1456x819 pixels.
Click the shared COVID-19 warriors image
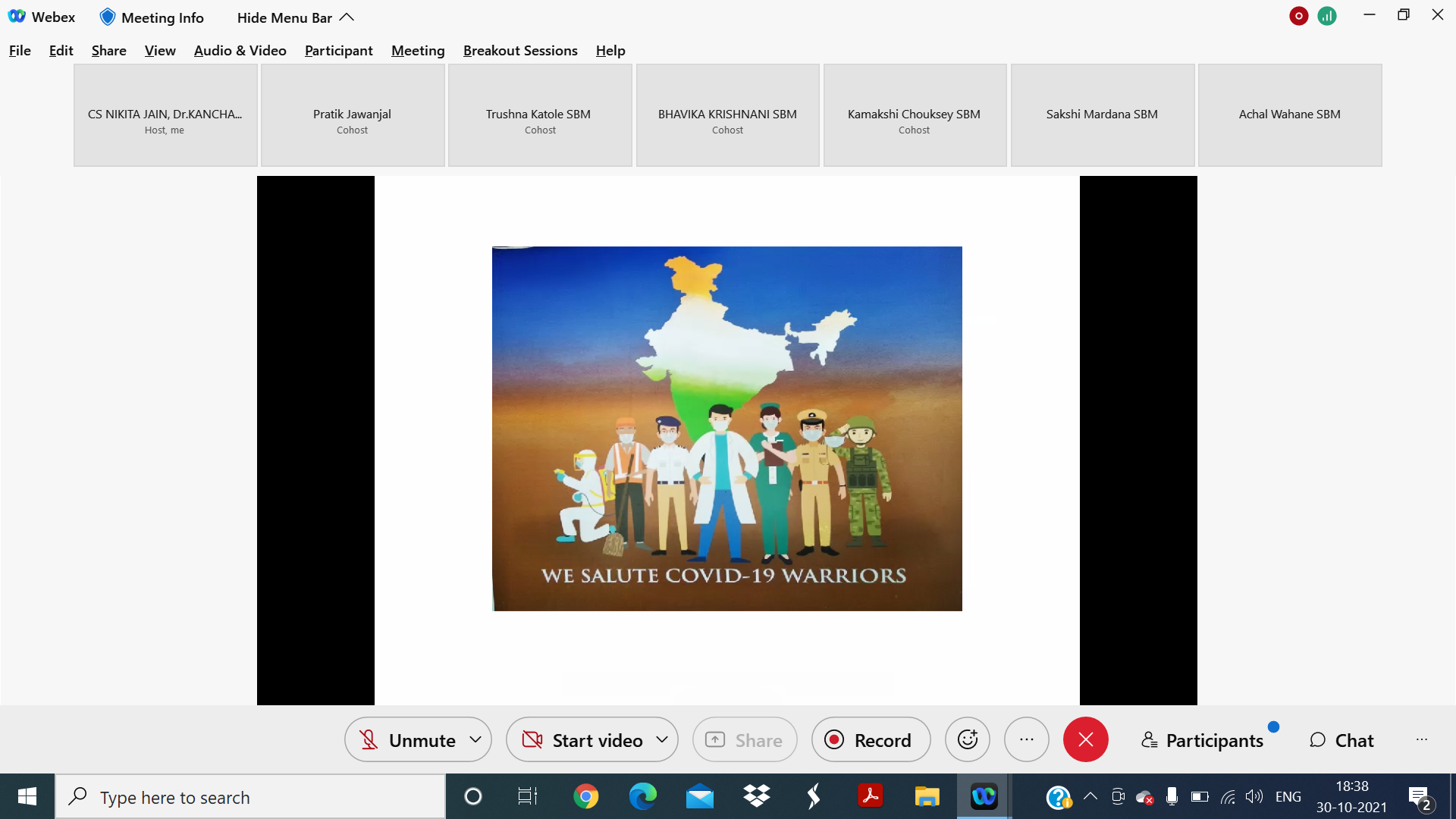pos(727,428)
